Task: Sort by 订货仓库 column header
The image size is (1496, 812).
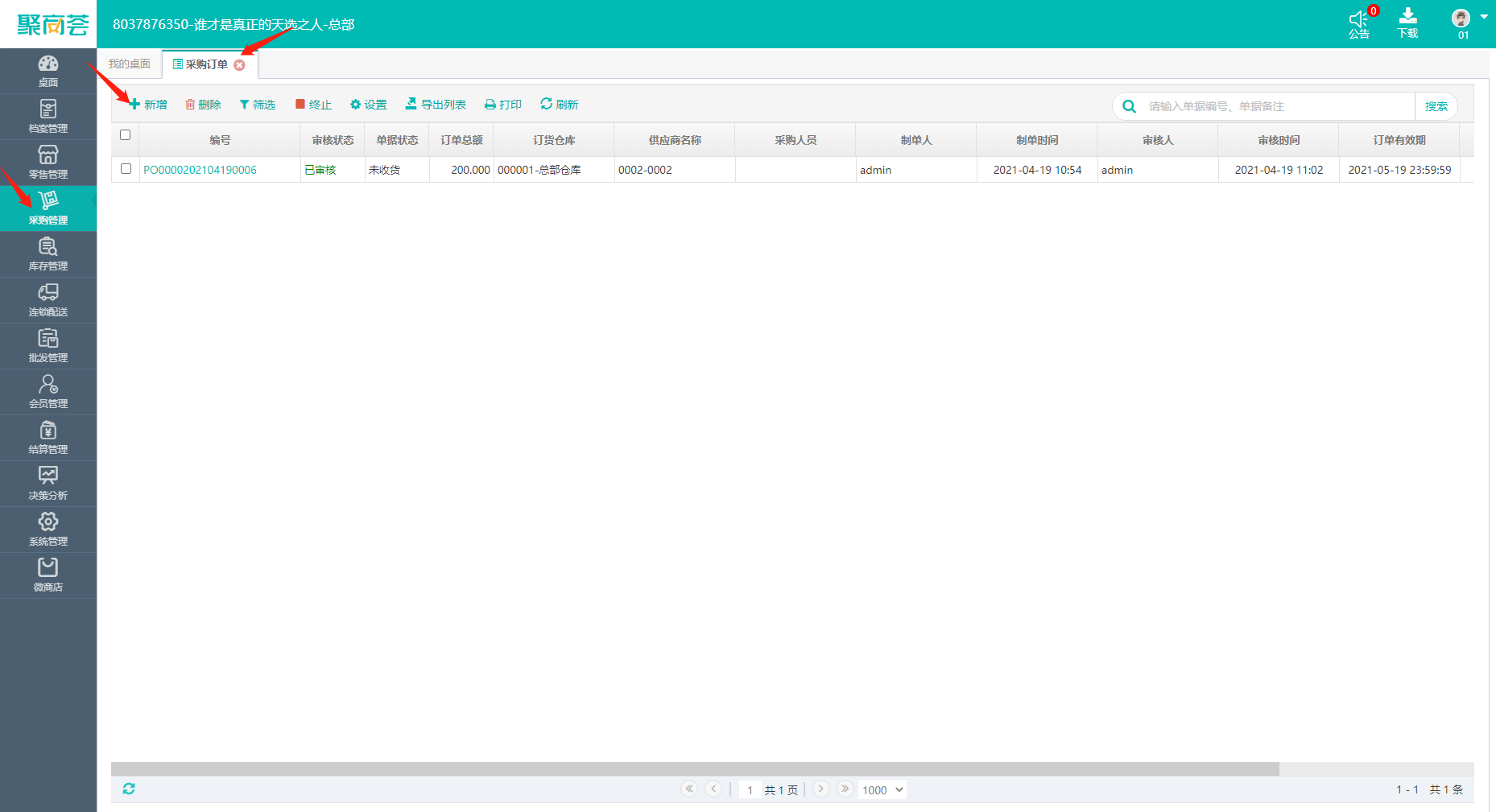Action: 554,140
